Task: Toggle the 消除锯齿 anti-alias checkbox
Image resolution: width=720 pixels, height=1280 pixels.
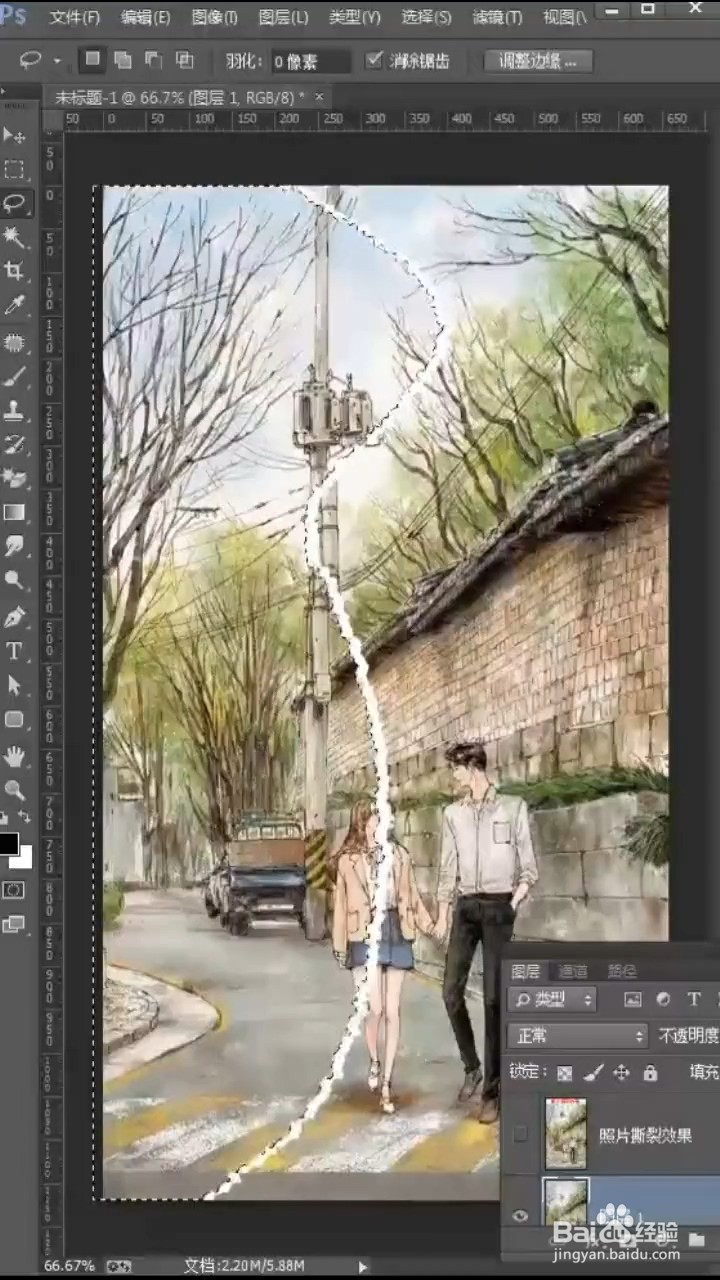Action: 374,60
